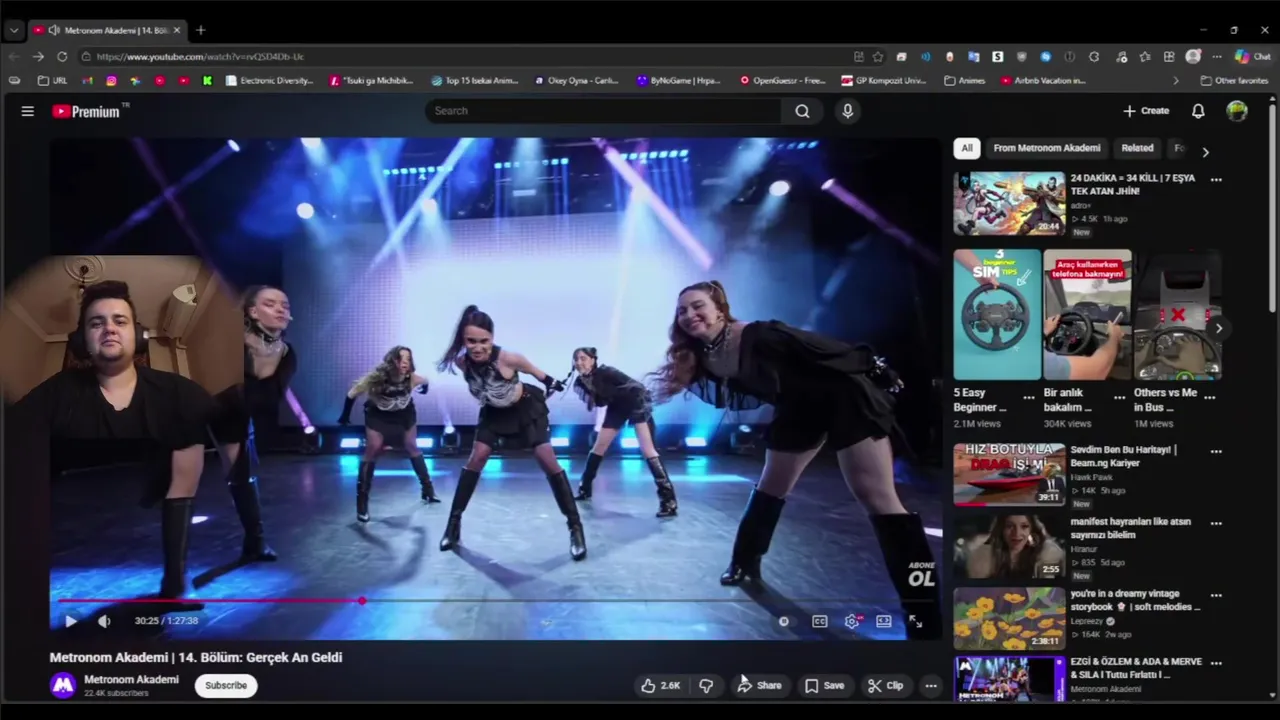
Task: Go forward in browser history
Action: click(x=38, y=57)
